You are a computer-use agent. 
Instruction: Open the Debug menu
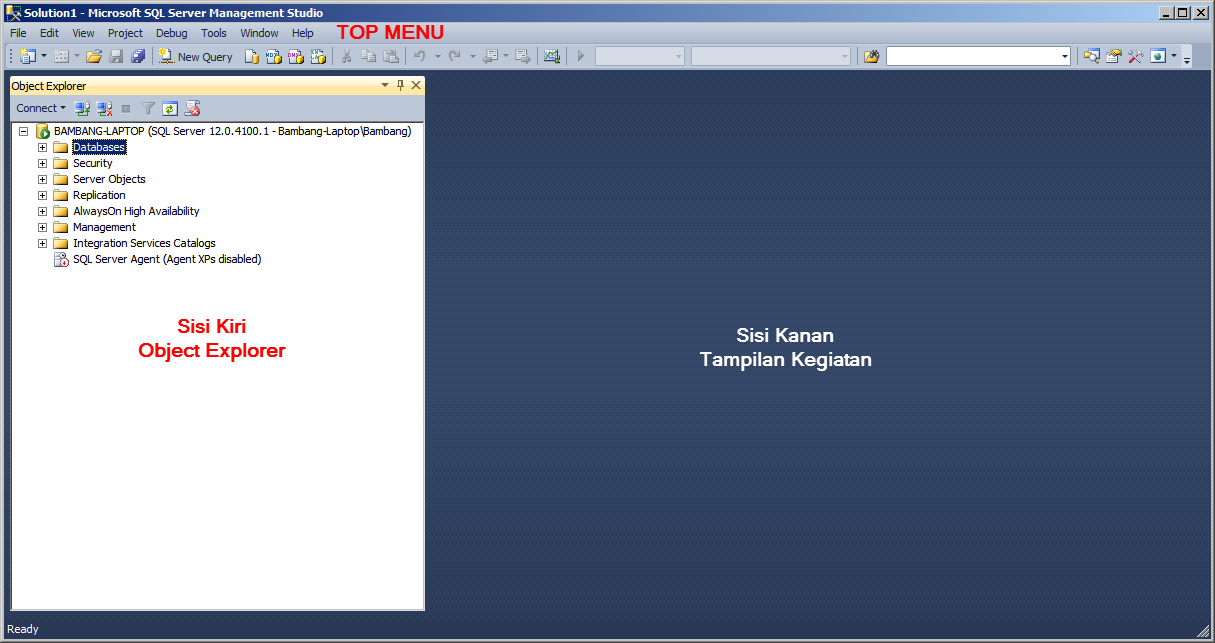click(x=171, y=32)
